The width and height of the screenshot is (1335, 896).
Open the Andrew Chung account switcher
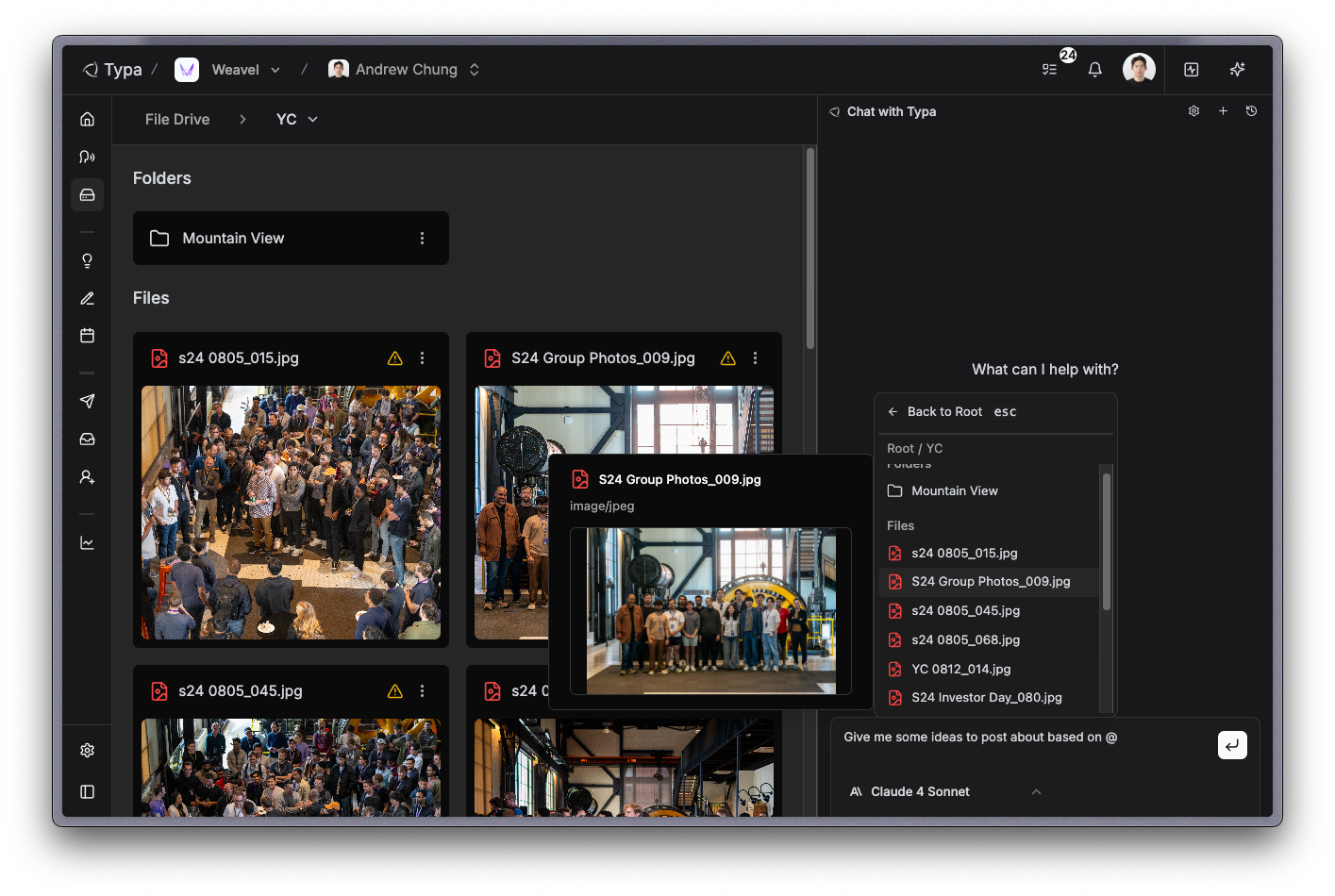[406, 70]
